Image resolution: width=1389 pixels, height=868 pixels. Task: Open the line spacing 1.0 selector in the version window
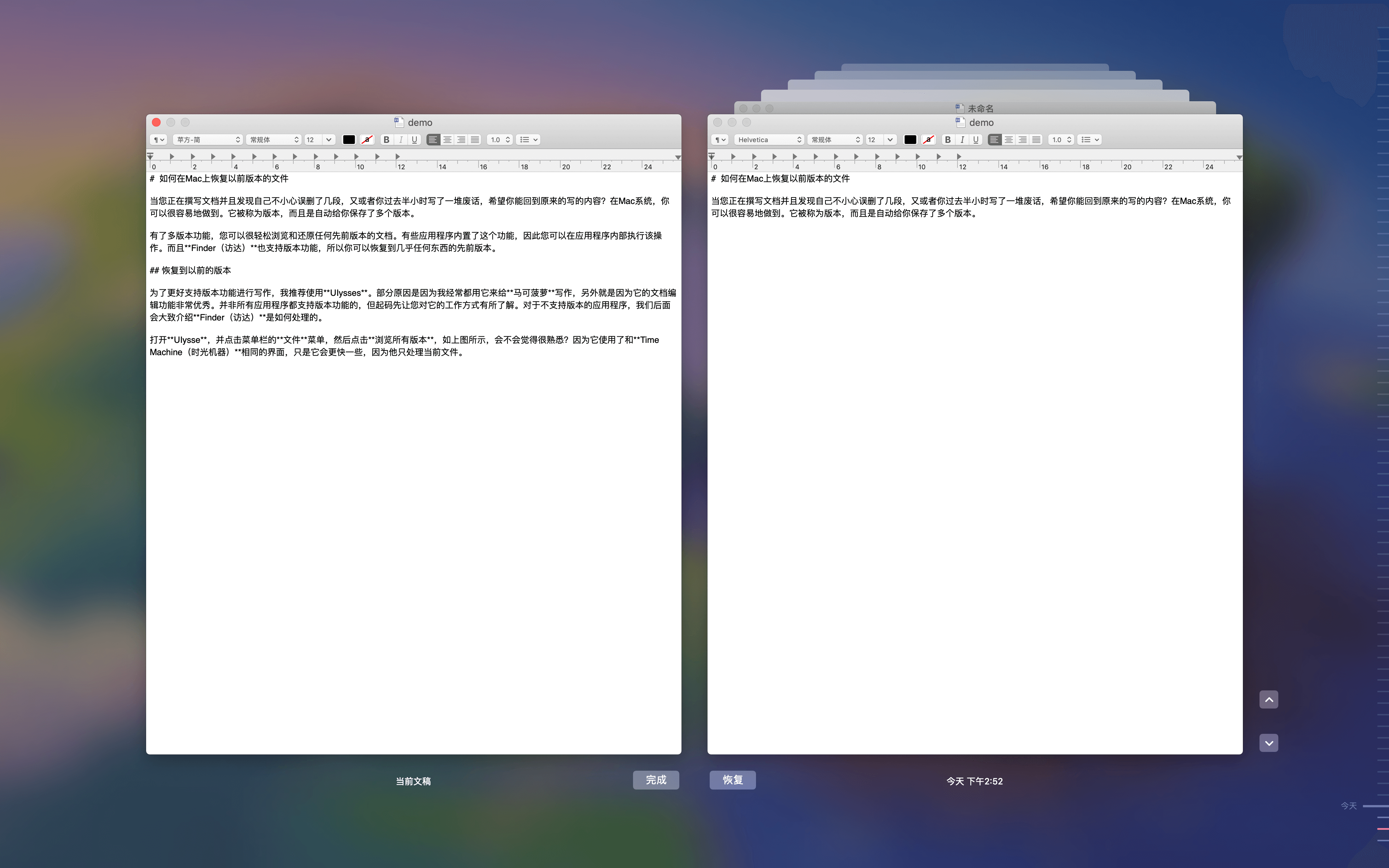[x=1061, y=140]
